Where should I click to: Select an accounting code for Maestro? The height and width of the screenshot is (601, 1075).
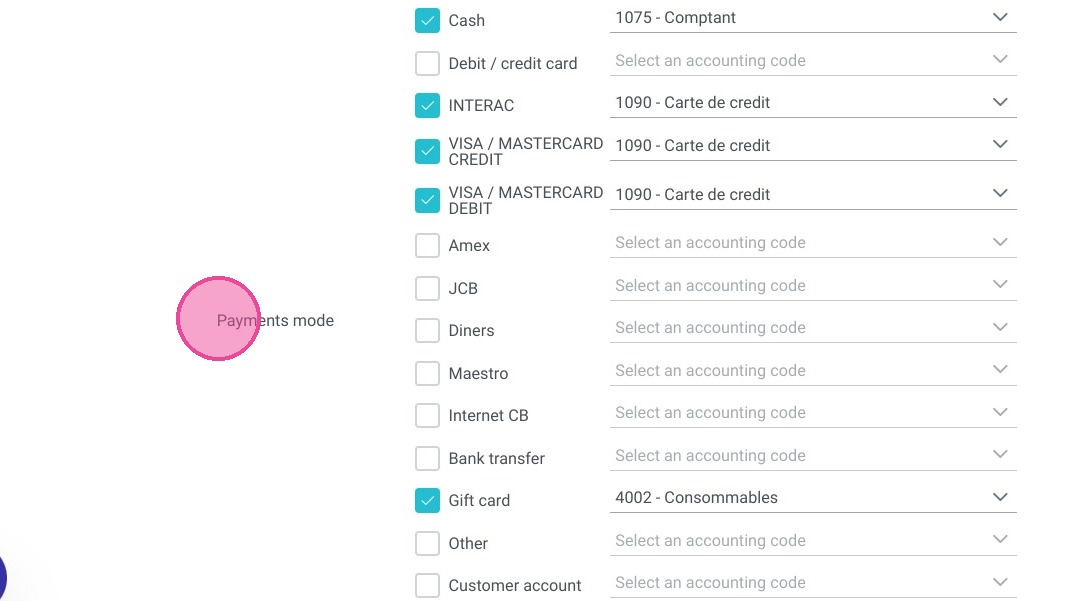(x=813, y=370)
